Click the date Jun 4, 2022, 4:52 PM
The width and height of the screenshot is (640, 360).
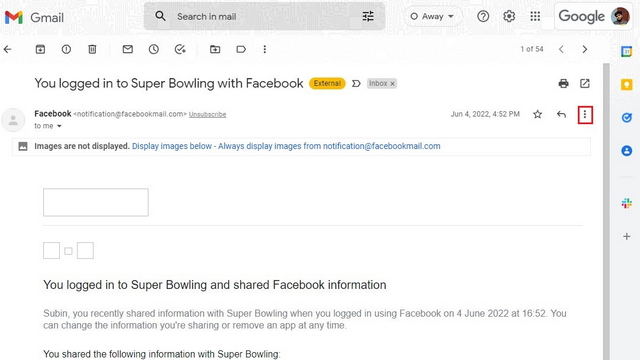pyautogui.click(x=485, y=114)
